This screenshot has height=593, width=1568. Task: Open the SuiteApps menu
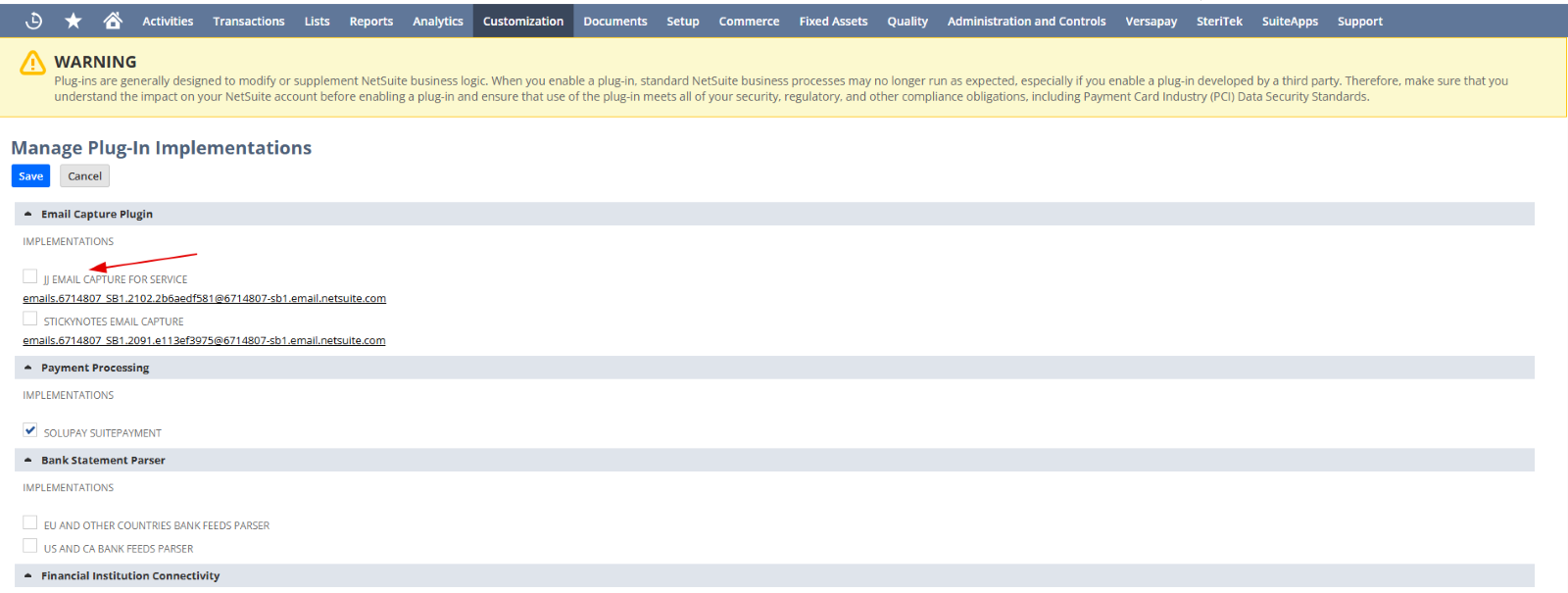(1290, 21)
